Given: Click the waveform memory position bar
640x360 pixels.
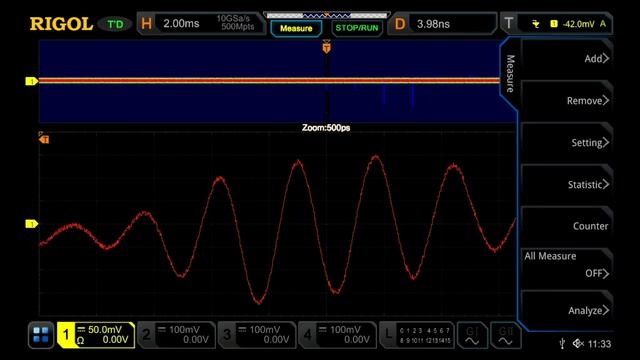Looking at the screenshot, I should [x=327, y=16].
